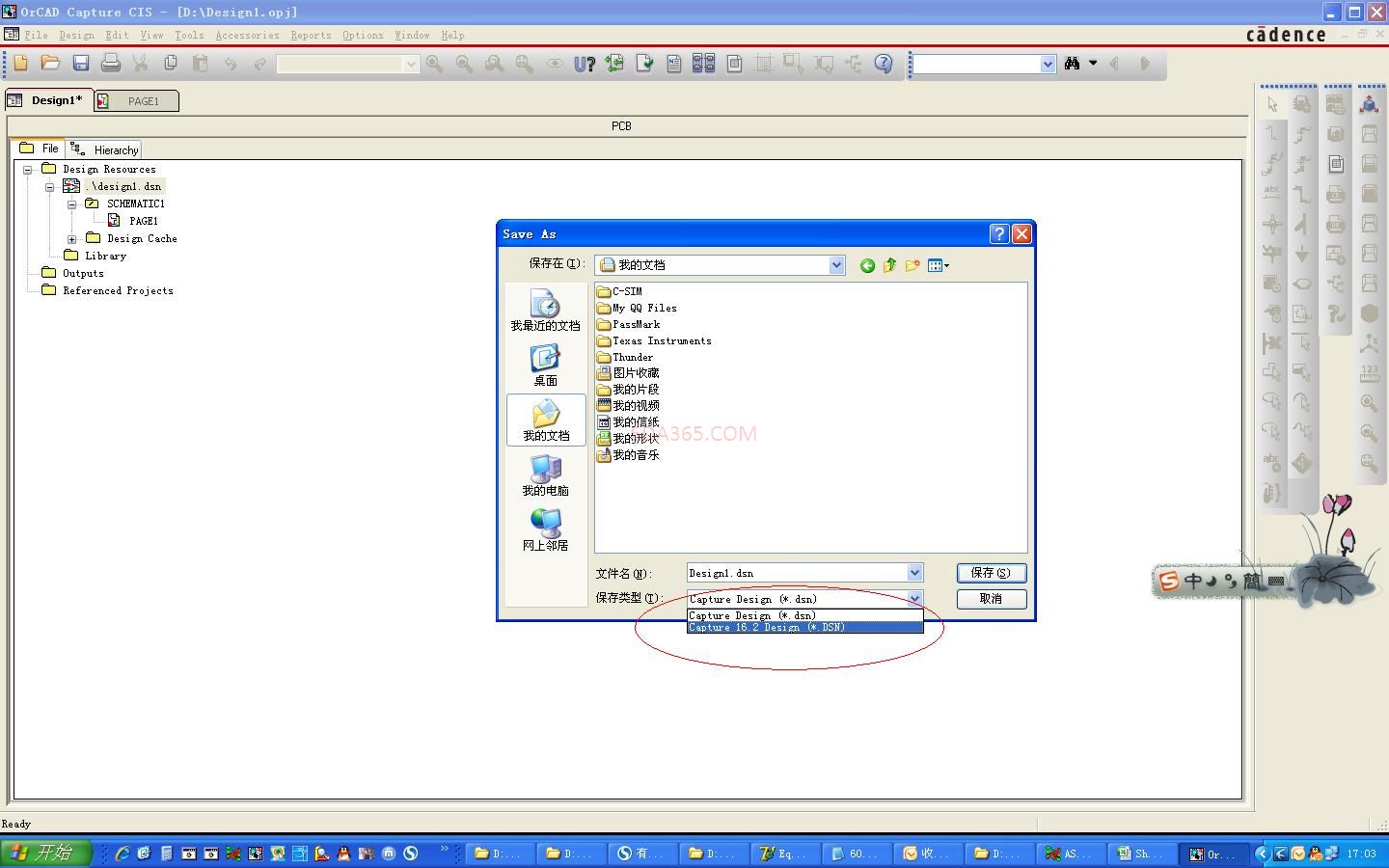
Task: Click the Windows 开始 Start button
Action: [x=45, y=853]
